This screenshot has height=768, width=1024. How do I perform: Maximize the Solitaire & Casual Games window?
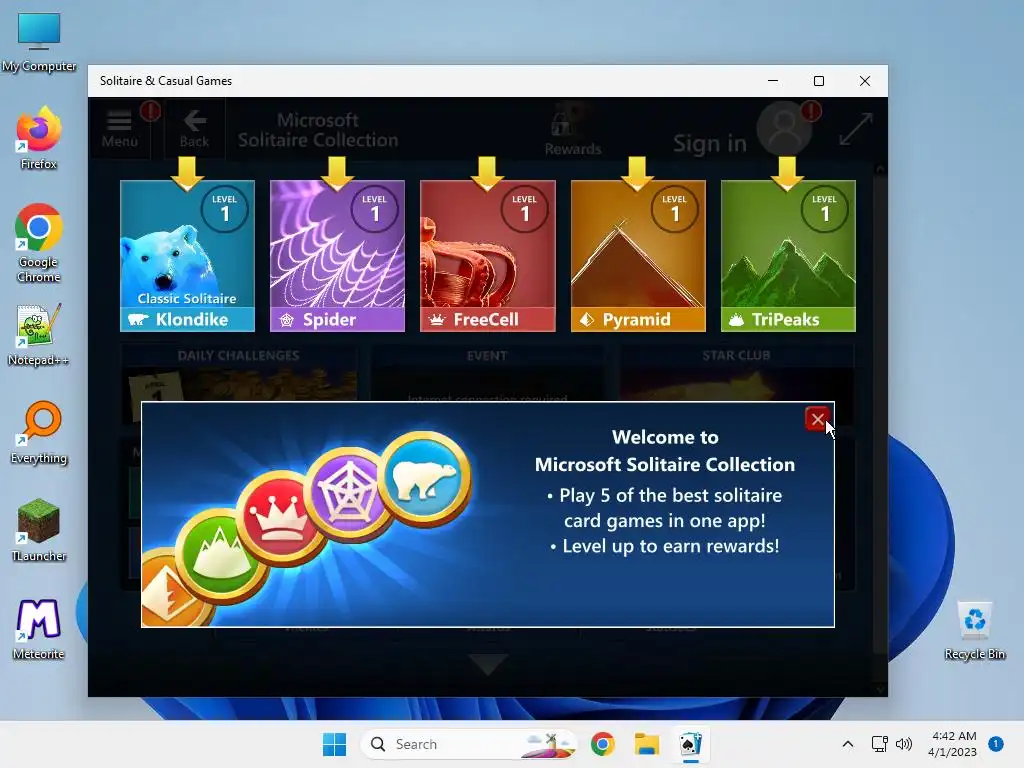coord(819,81)
